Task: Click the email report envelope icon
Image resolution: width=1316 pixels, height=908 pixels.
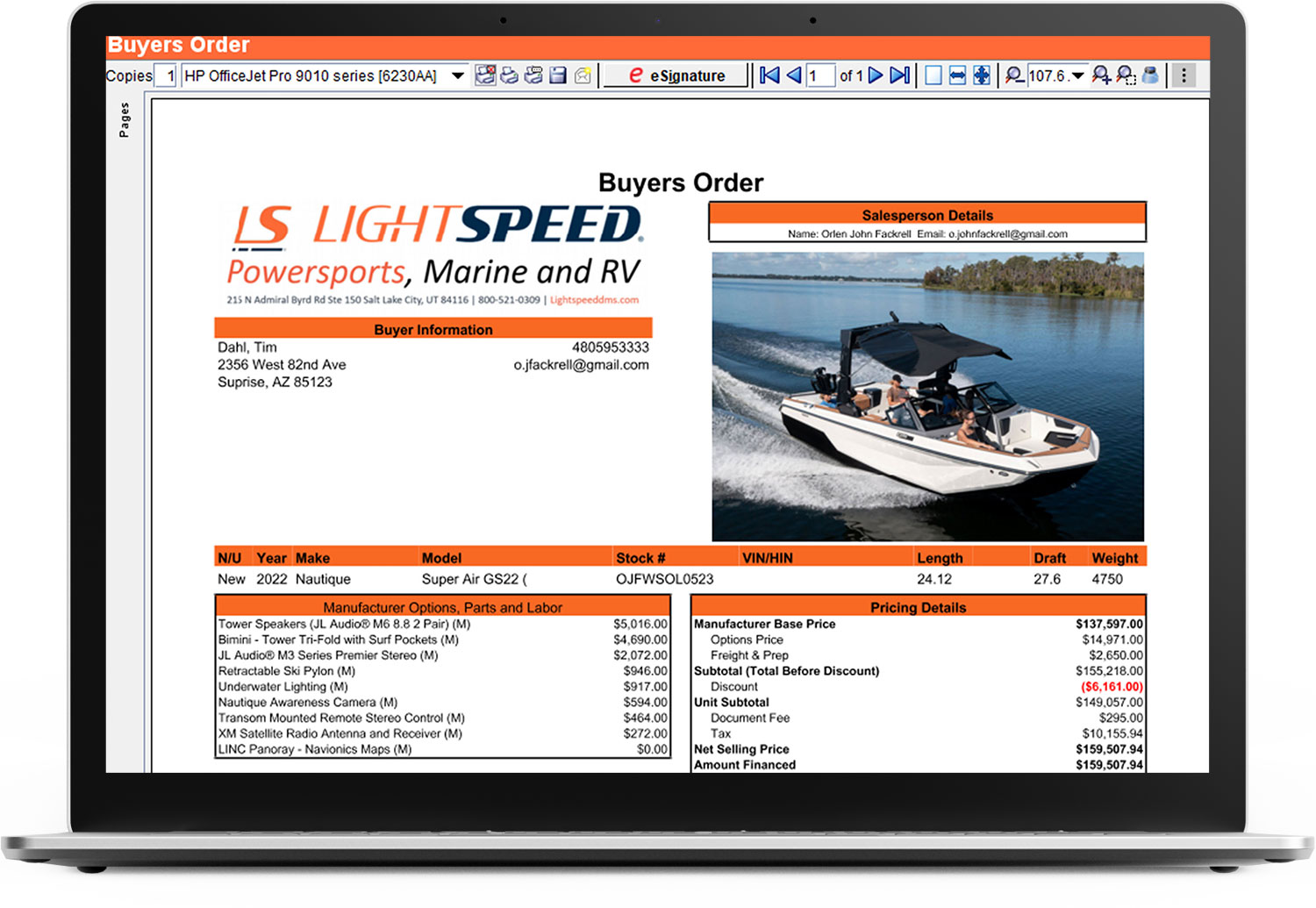Action: [583, 75]
